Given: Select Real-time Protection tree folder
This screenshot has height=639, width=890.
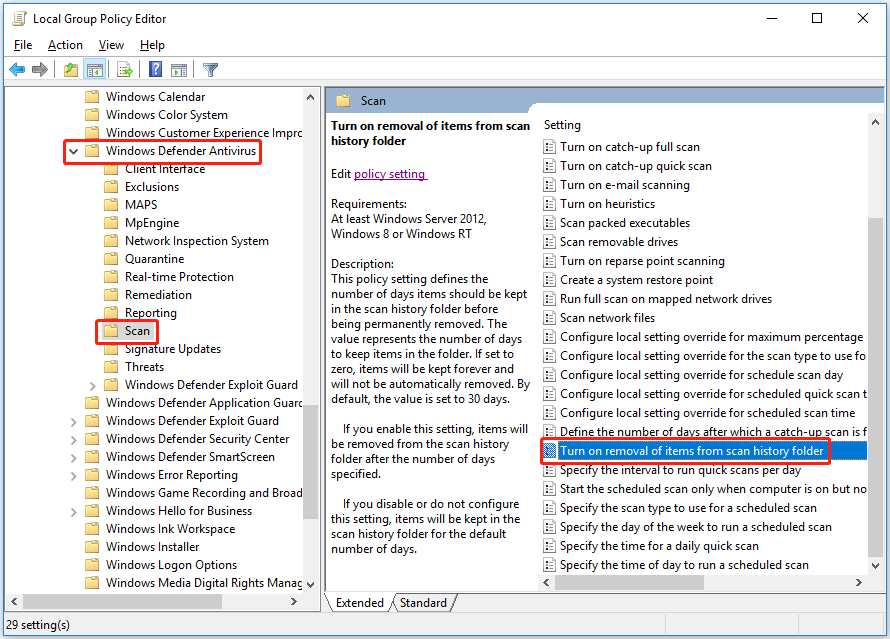Looking at the screenshot, I should [x=179, y=277].
